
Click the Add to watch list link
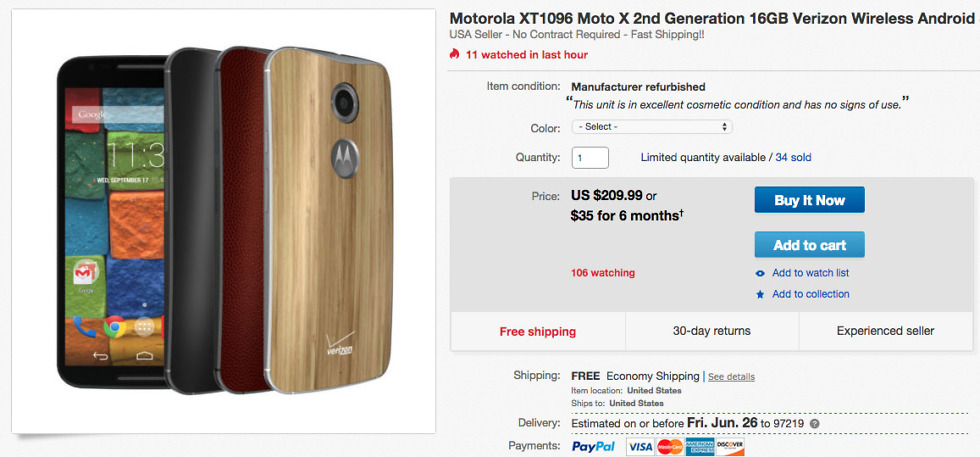click(810, 273)
